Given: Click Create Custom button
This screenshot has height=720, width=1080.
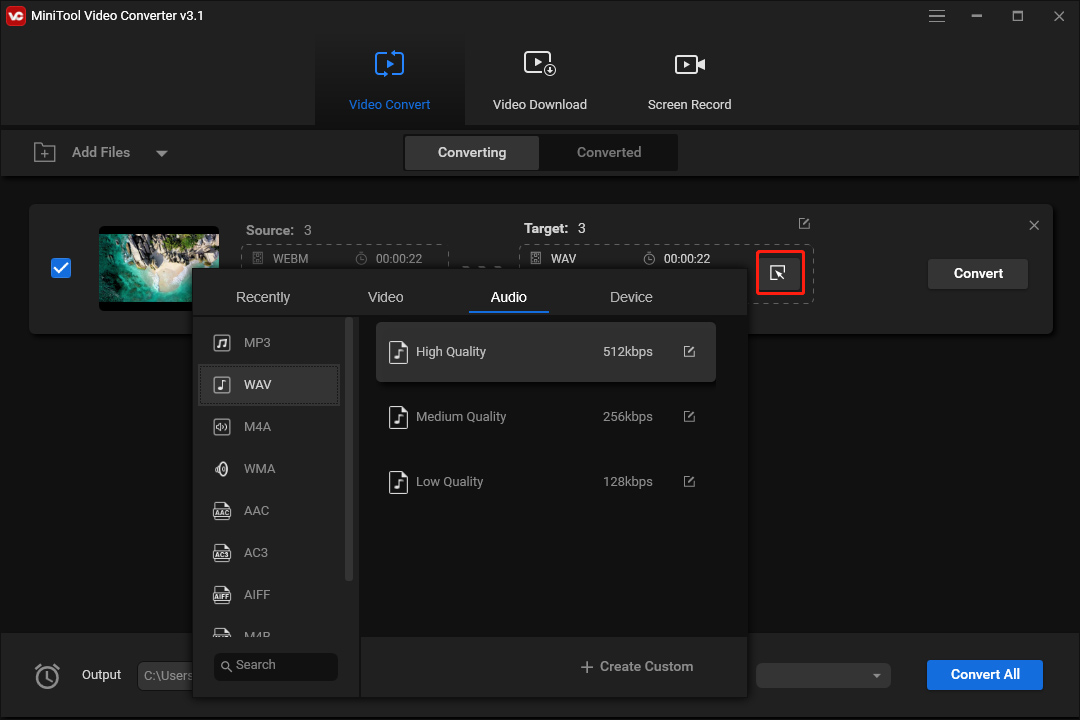Looking at the screenshot, I should click(x=637, y=666).
